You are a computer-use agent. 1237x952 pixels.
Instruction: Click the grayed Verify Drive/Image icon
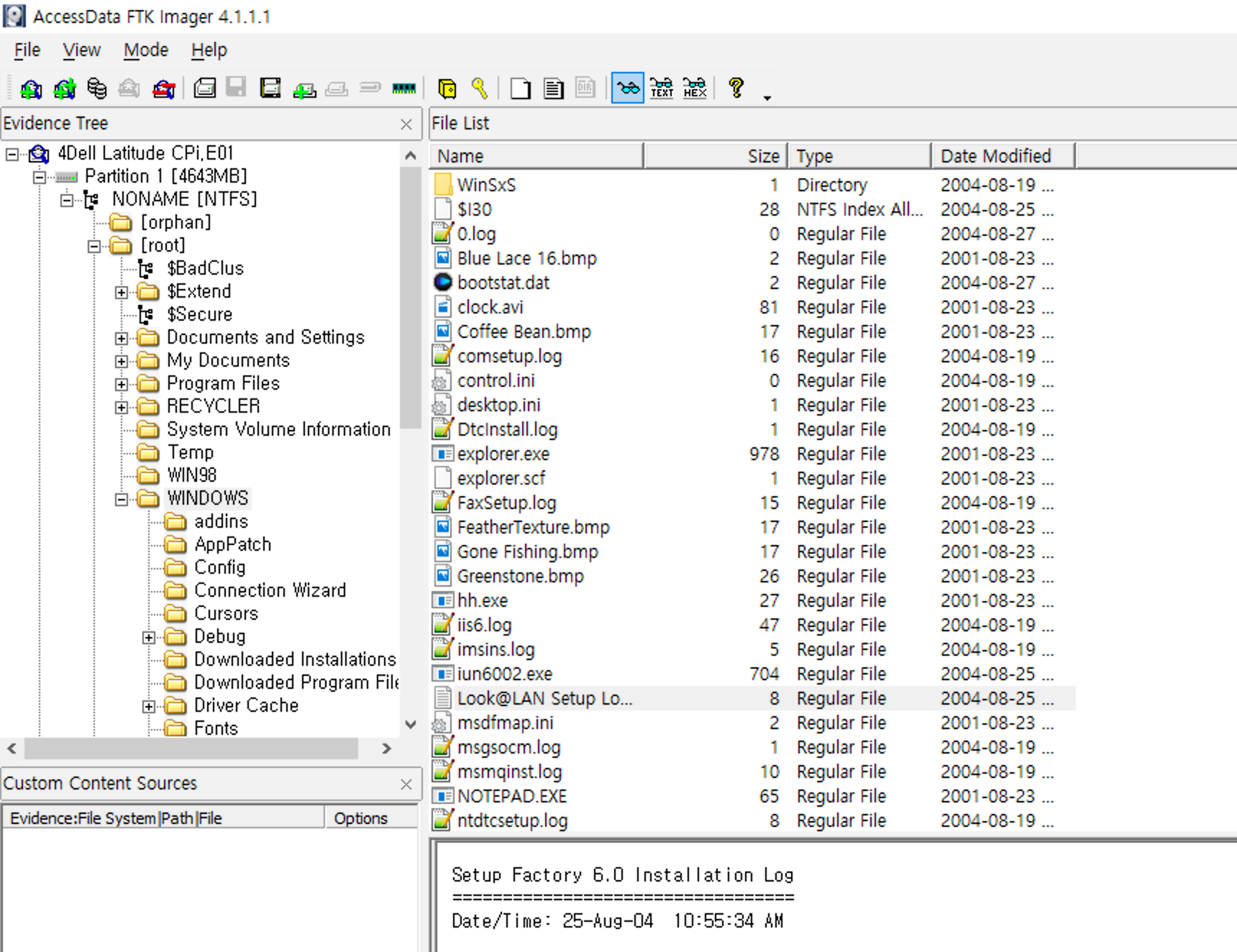[x=370, y=88]
